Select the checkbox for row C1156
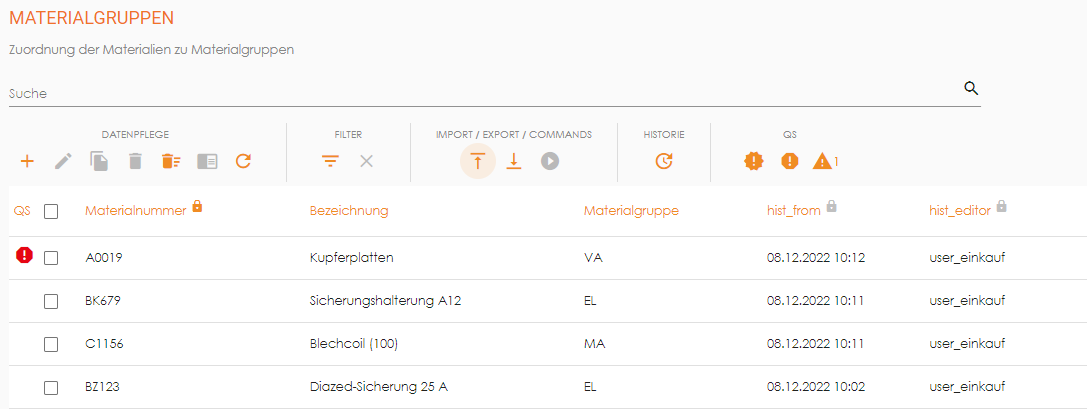 click(x=51, y=344)
